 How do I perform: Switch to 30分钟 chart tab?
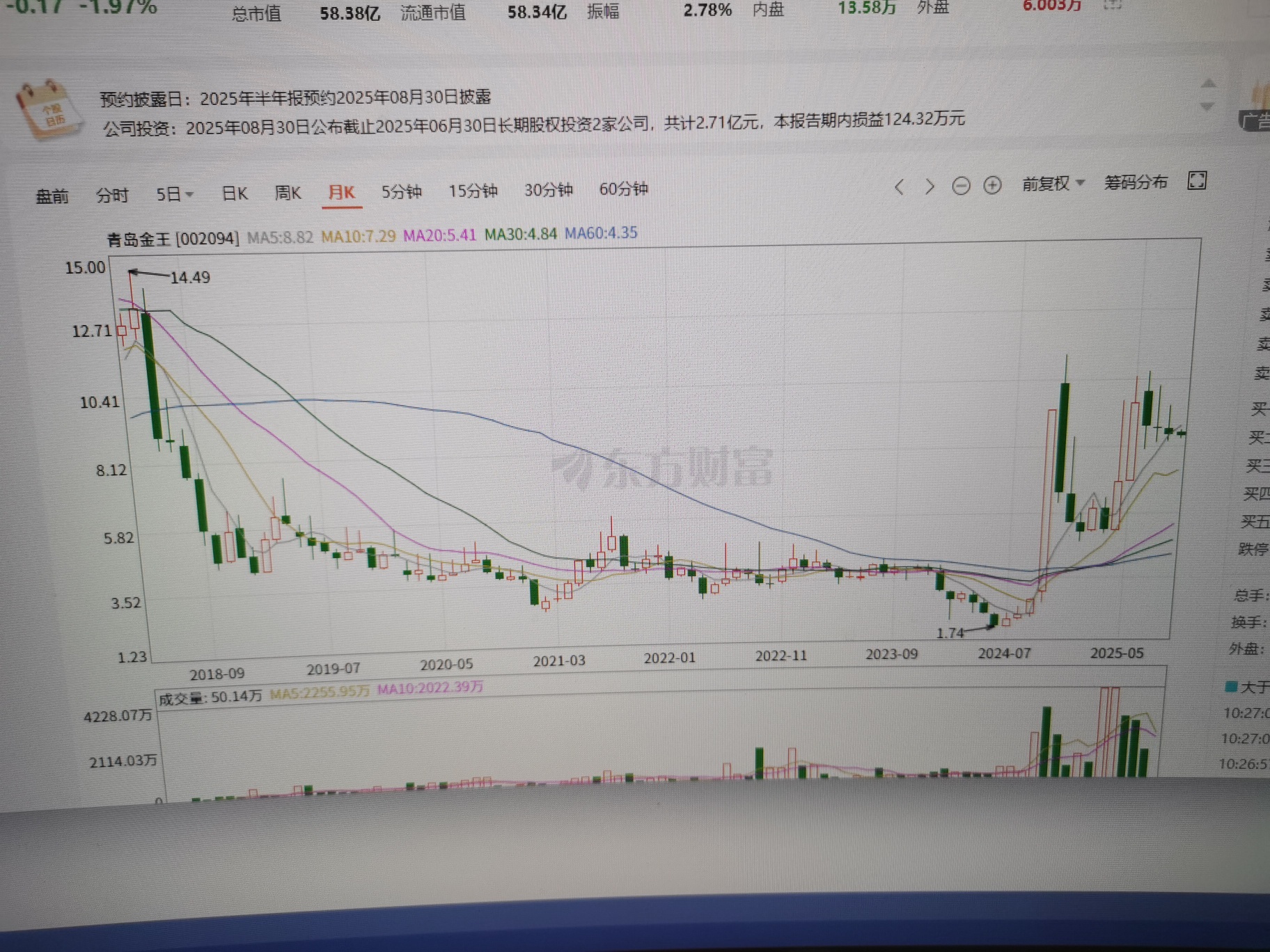548,189
